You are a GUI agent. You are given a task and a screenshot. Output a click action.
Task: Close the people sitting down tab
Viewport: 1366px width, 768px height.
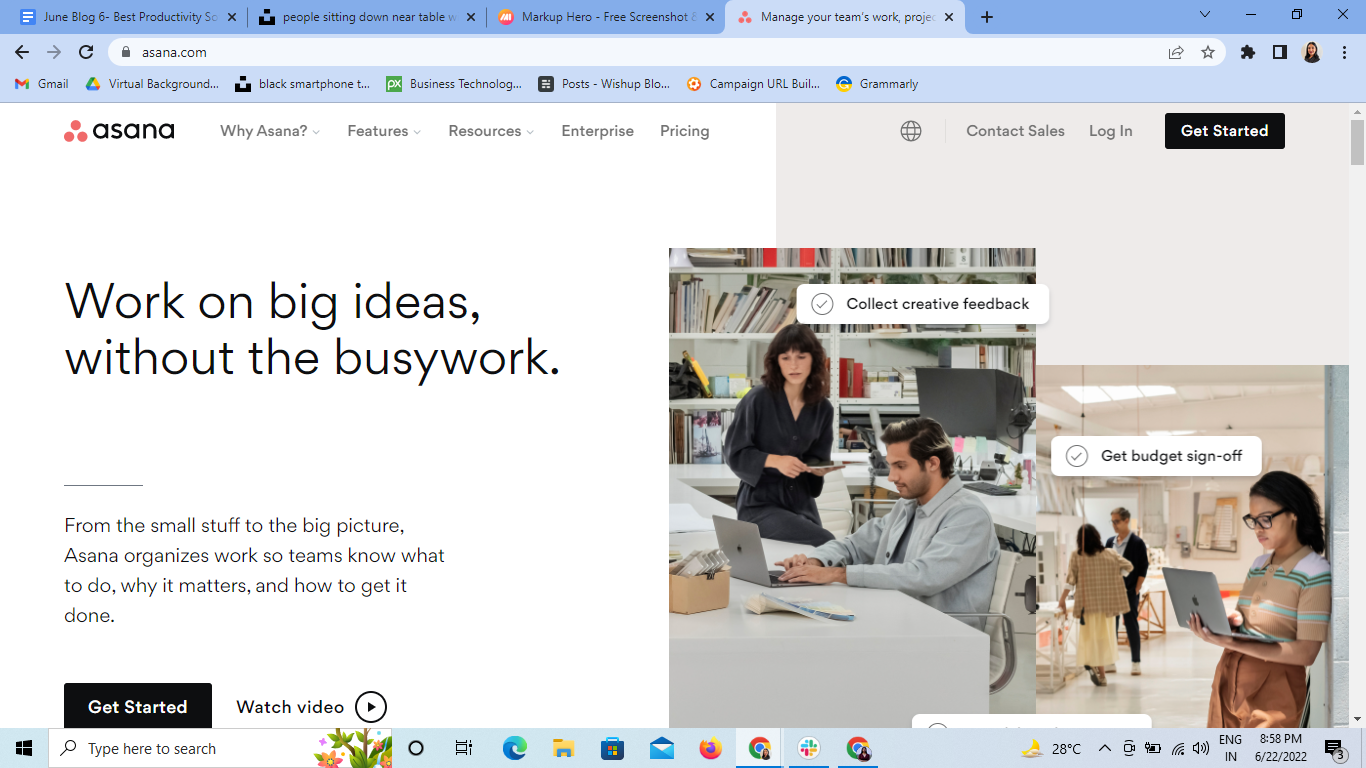point(470,17)
